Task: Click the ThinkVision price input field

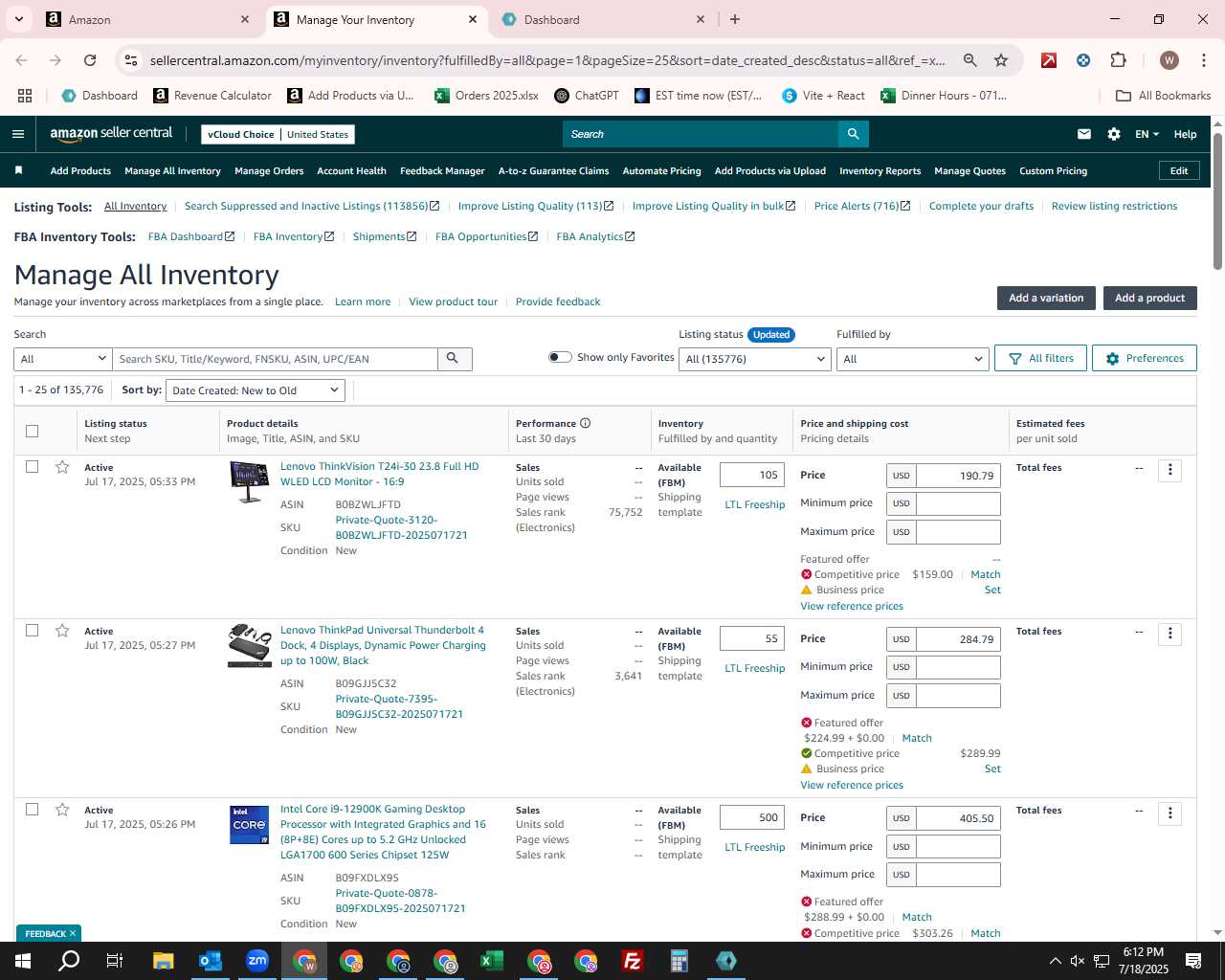Action: pyautogui.click(x=958, y=476)
